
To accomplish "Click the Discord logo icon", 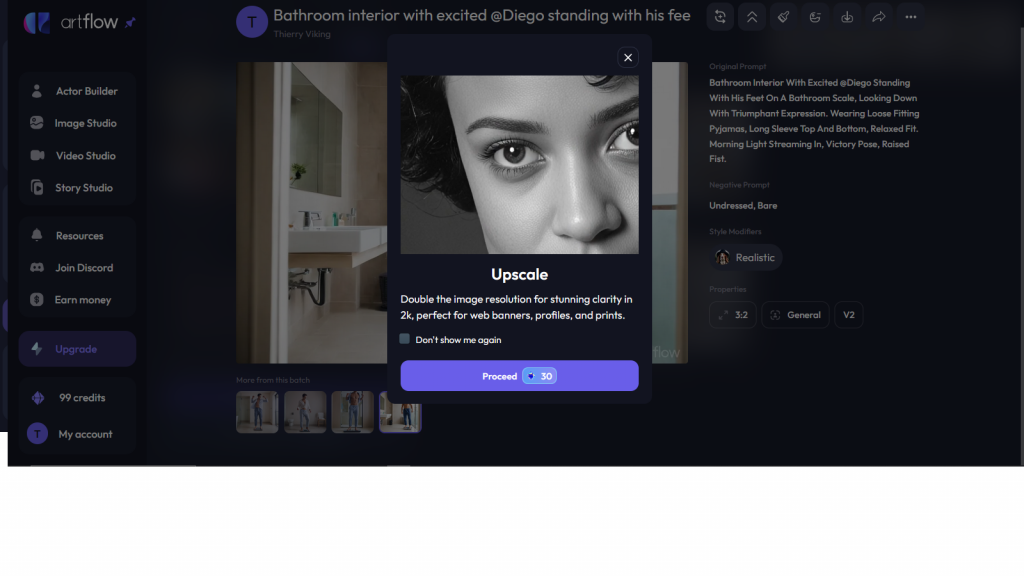I will pos(37,268).
